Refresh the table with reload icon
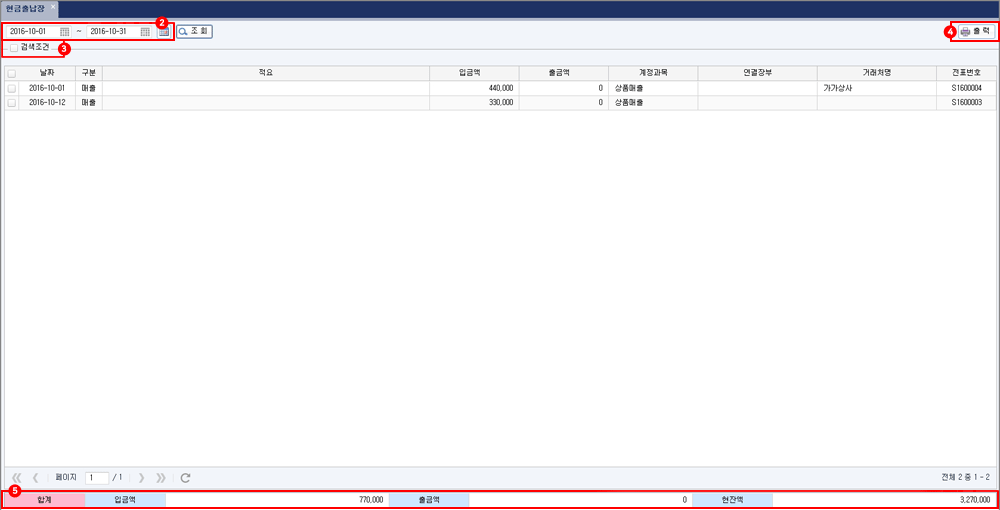Image resolution: width=1000 pixels, height=510 pixels. point(186,477)
